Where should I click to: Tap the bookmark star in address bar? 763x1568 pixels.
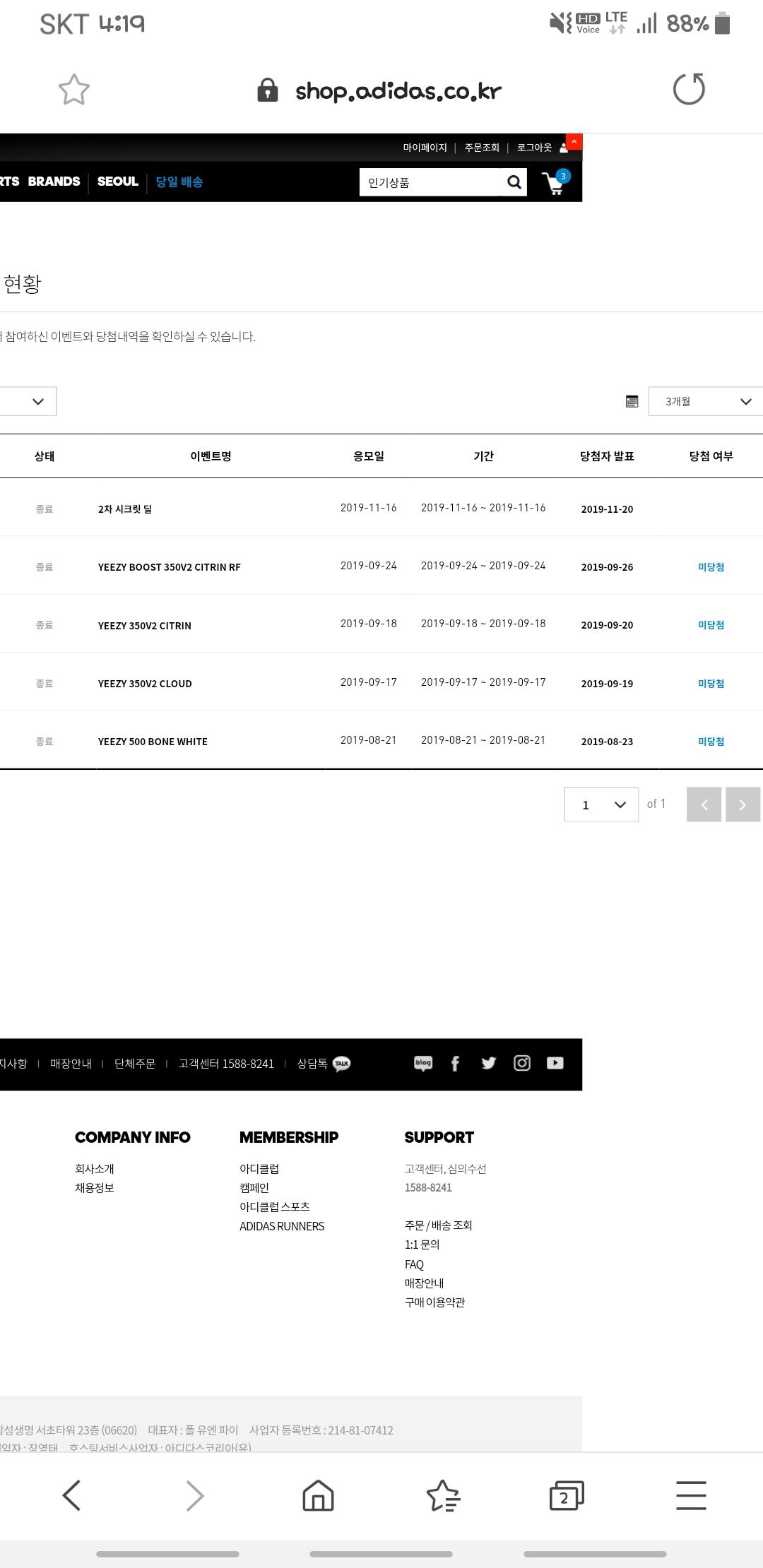tap(73, 90)
